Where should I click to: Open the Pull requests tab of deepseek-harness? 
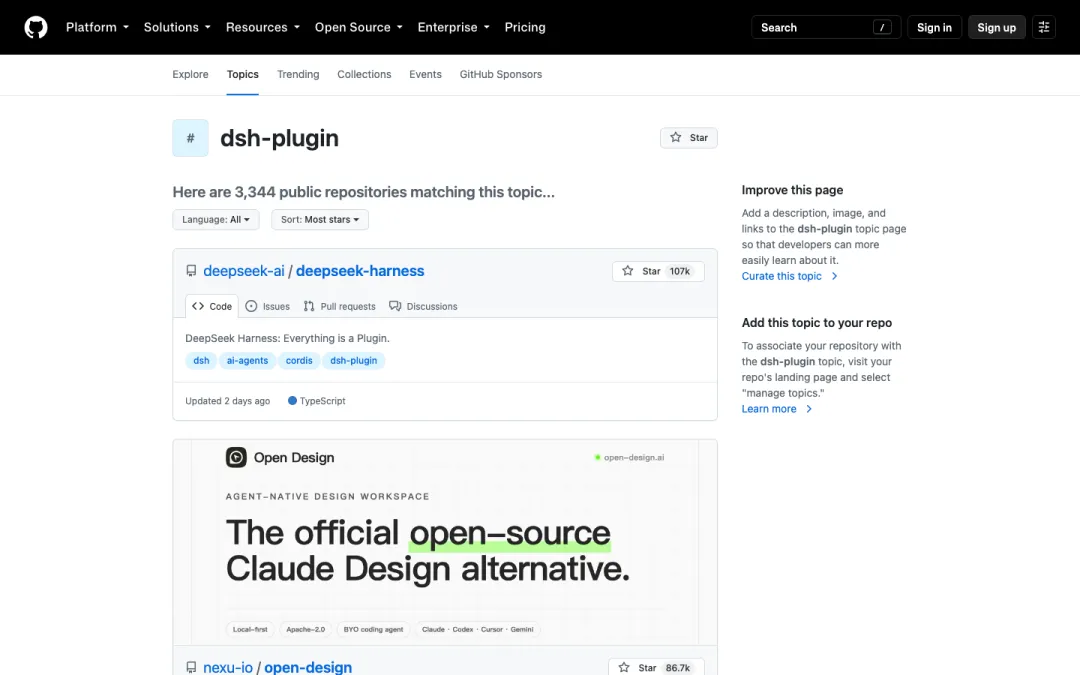point(340,307)
